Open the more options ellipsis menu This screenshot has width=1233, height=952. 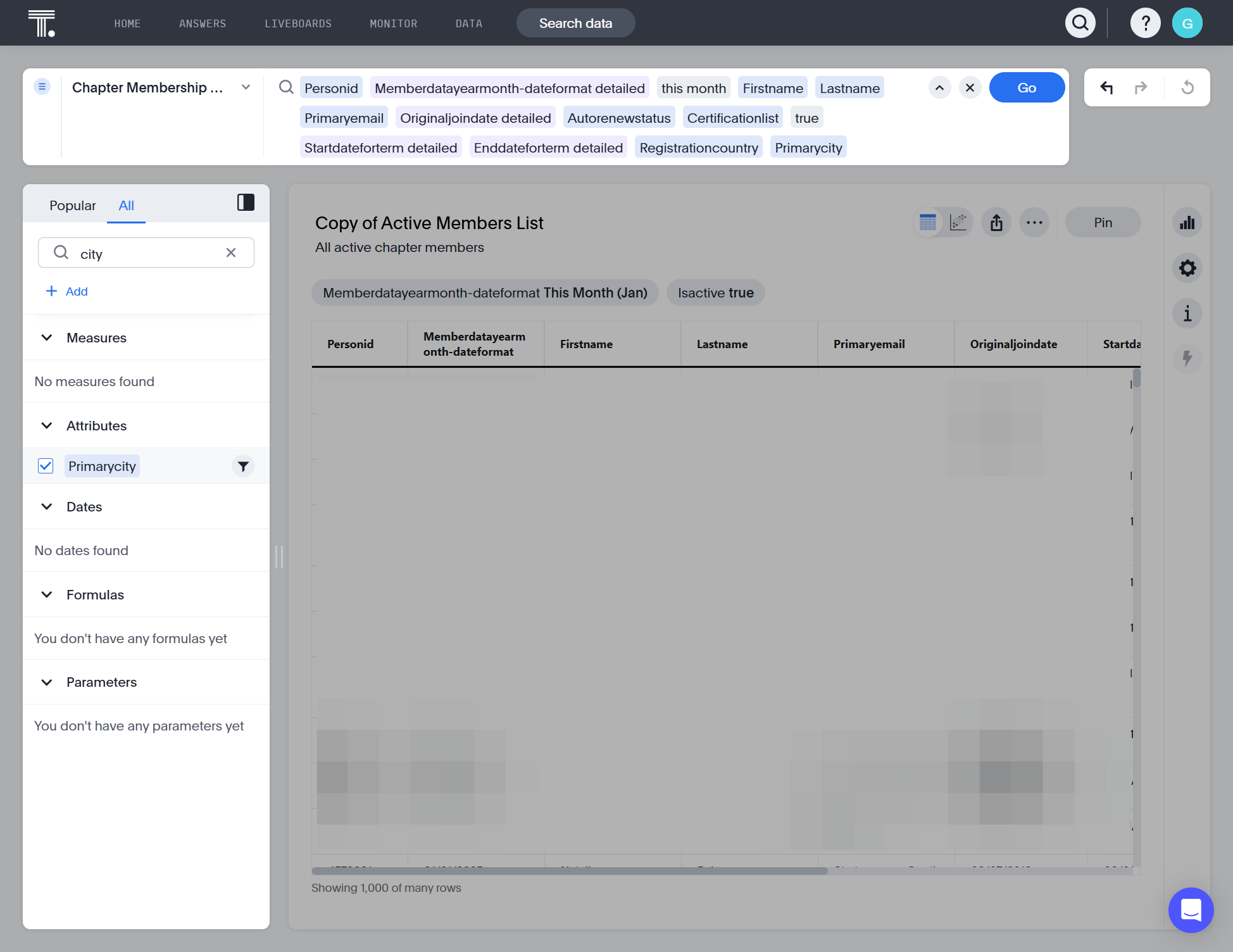1034,223
